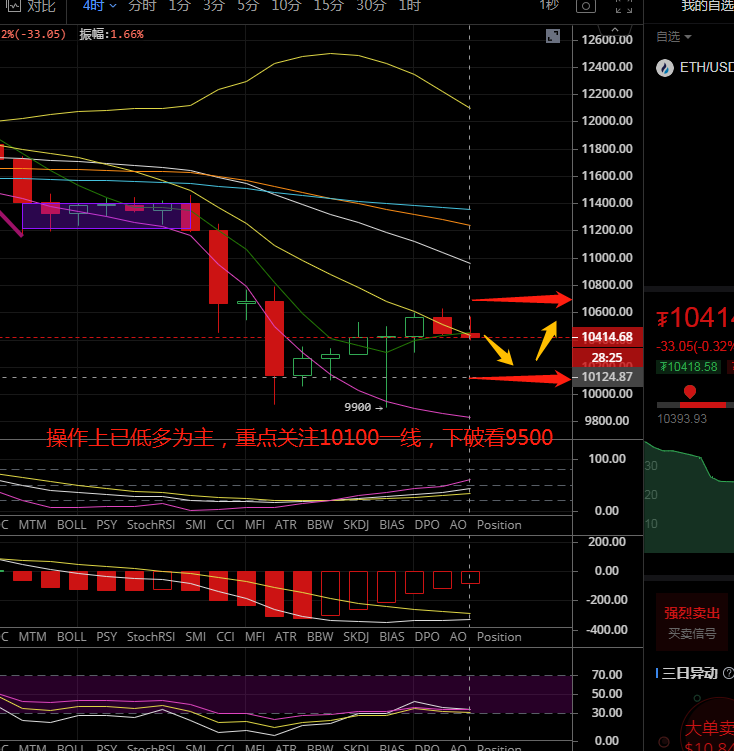This screenshot has height=751, width=734.
Task: Select DPO in the first indicator row
Action: pyautogui.click(x=427, y=525)
